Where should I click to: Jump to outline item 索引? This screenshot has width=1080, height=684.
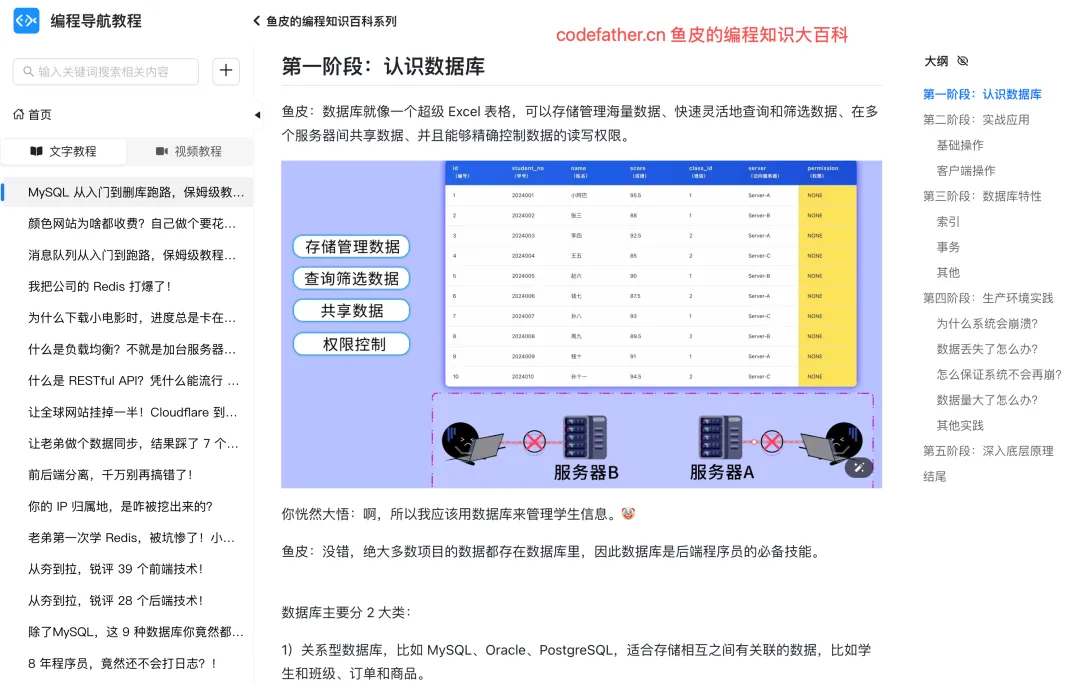948,222
